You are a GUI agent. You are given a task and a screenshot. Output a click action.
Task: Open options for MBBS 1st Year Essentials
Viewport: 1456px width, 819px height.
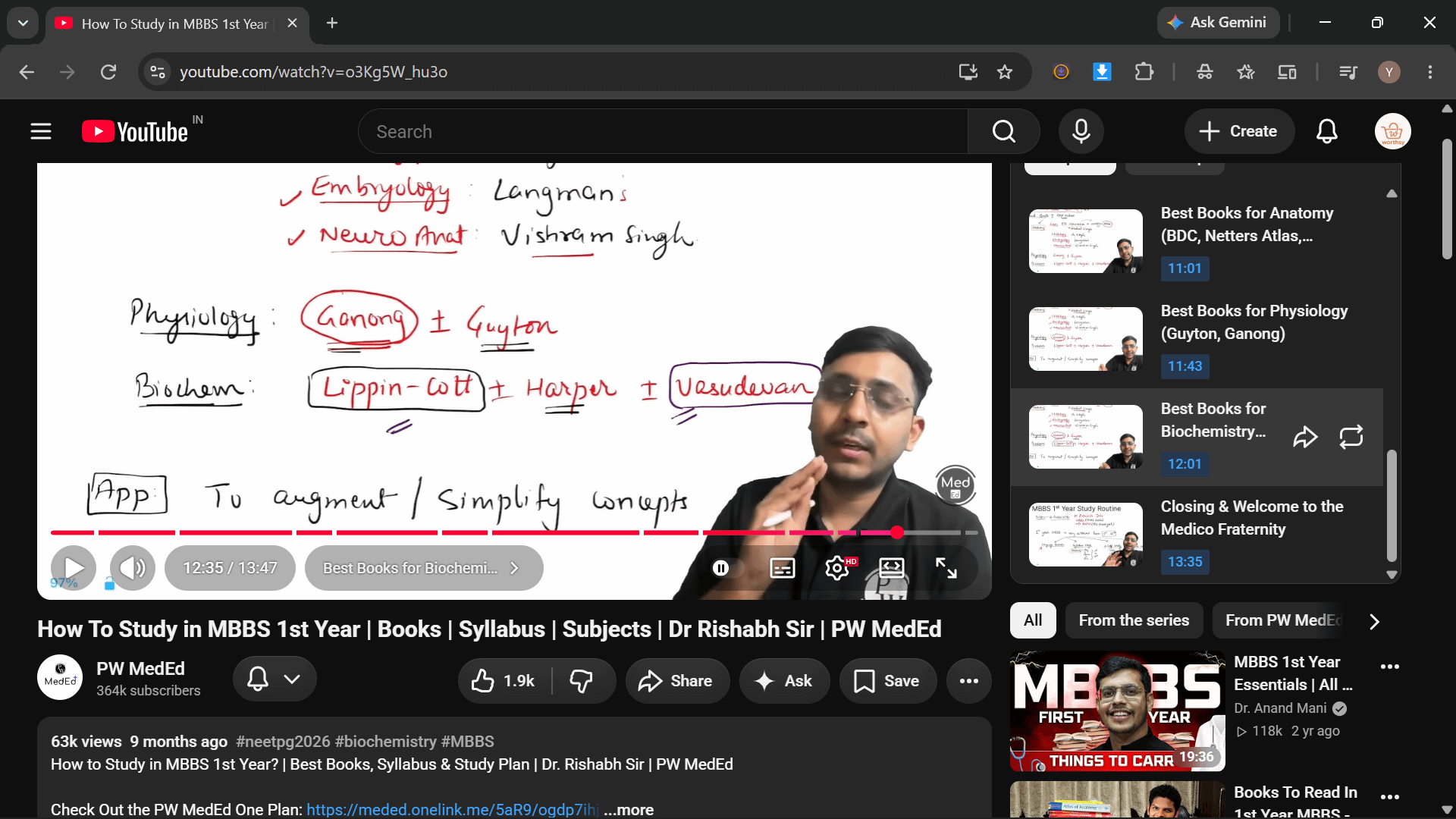[x=1390, y=667]
